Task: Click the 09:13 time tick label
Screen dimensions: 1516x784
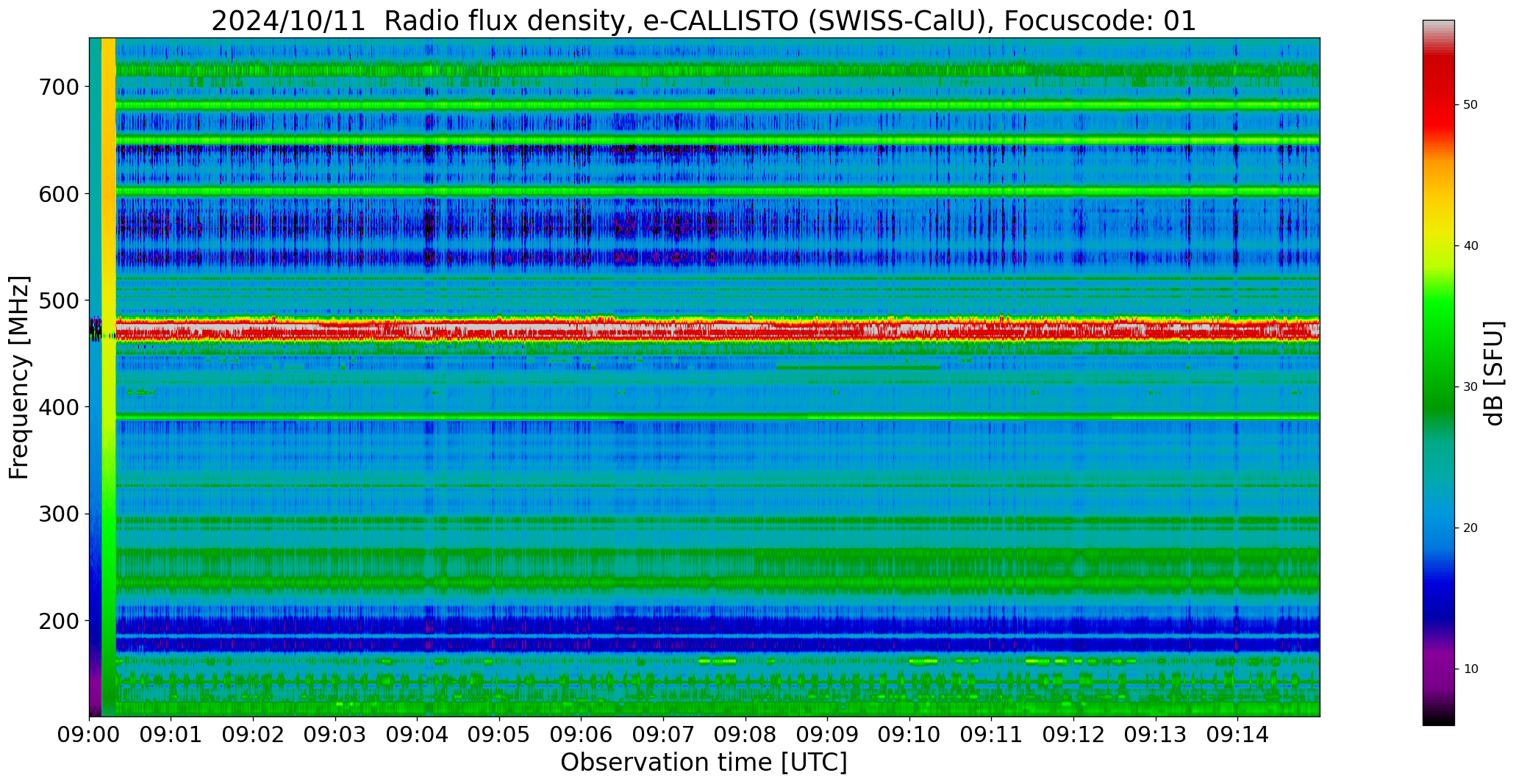Action: (x=1156, y=734)
